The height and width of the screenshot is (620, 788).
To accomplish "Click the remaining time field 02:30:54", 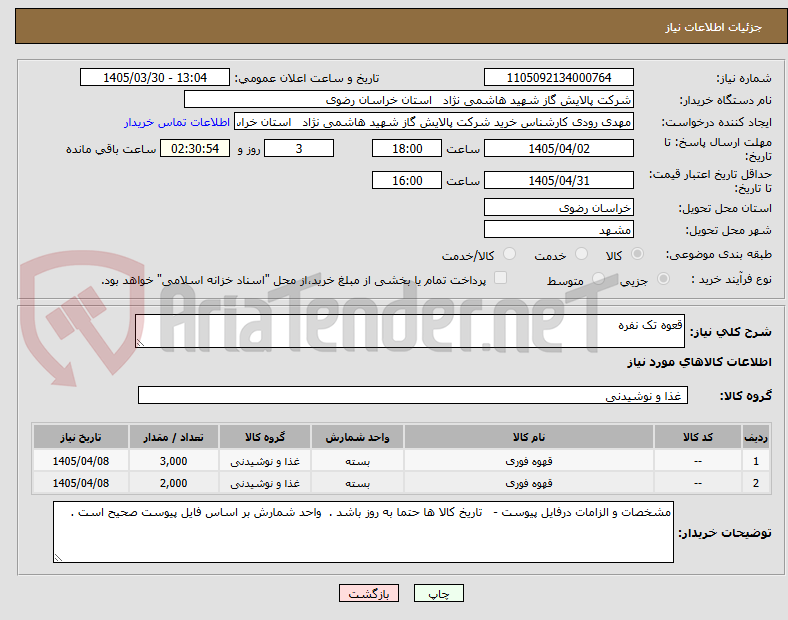I will [195, 149].
